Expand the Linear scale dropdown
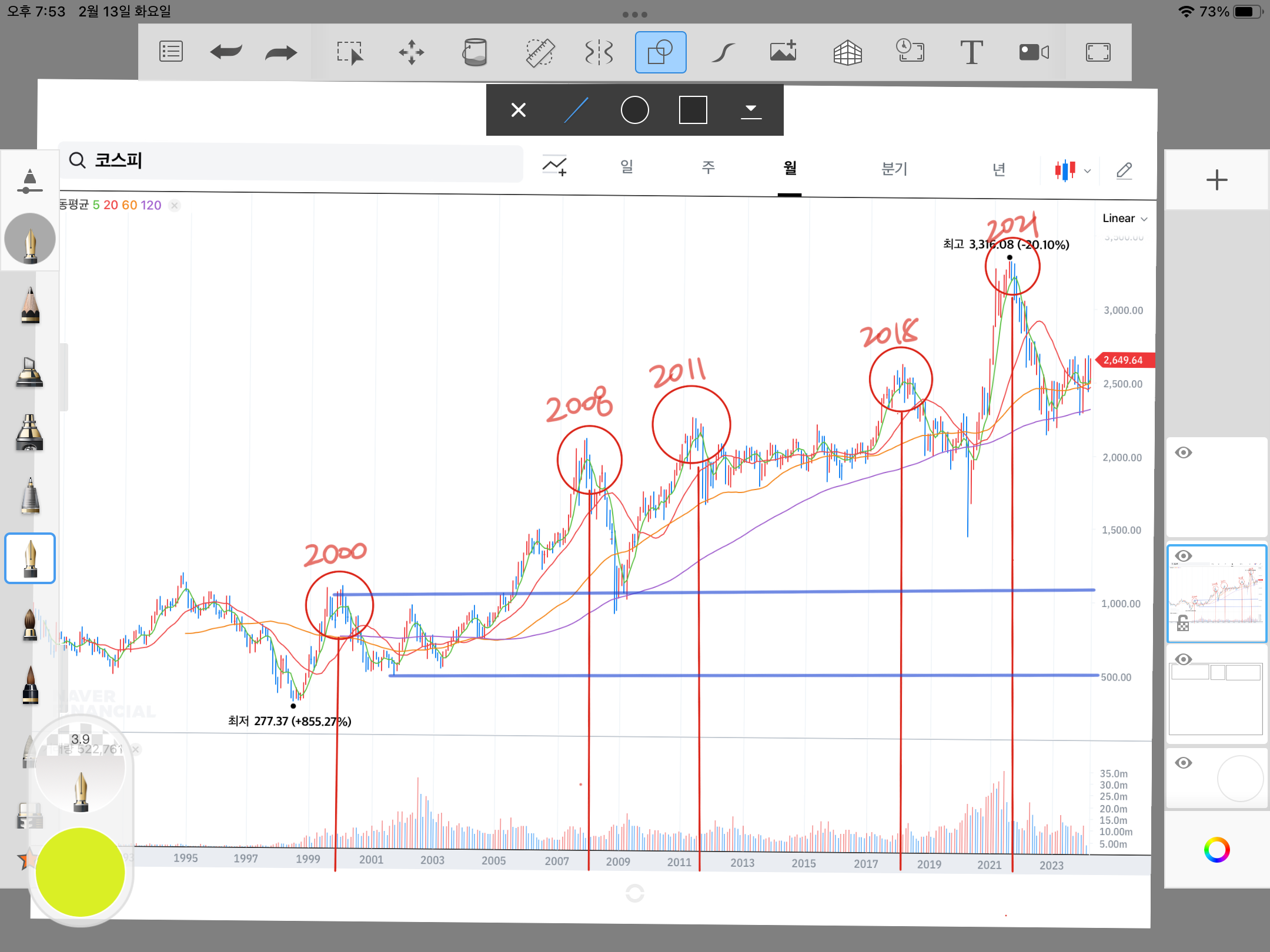The height and width of the screenshot is (952, 1270). [x=1124, y=219]
